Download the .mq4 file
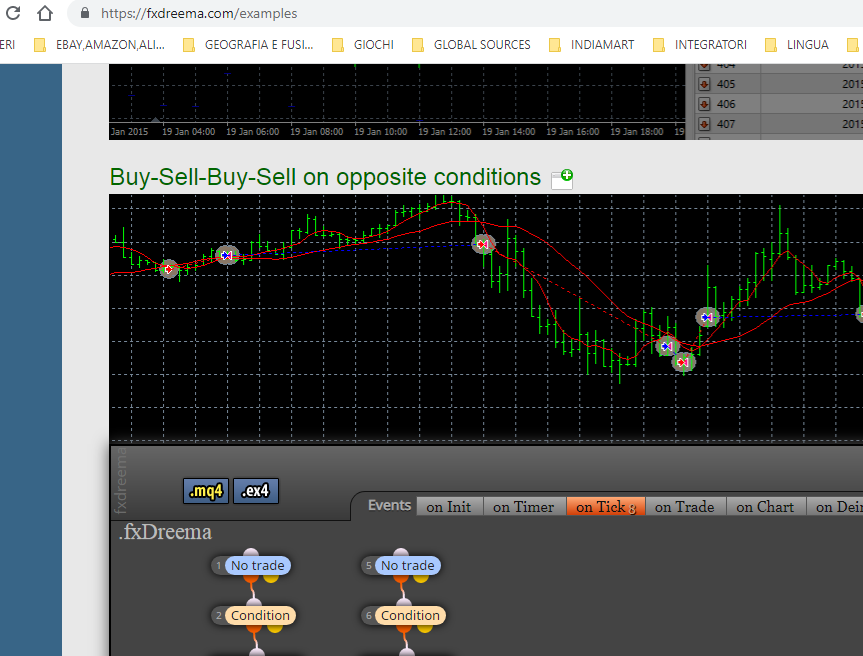Image resolution: width=863 pixels, height=656 pixels. point(206,490)
